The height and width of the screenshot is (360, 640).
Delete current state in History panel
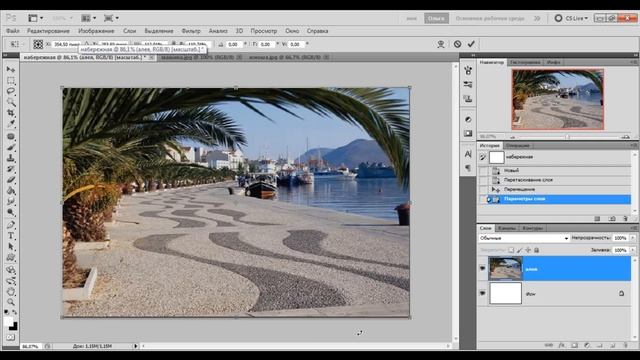point(625,219)
